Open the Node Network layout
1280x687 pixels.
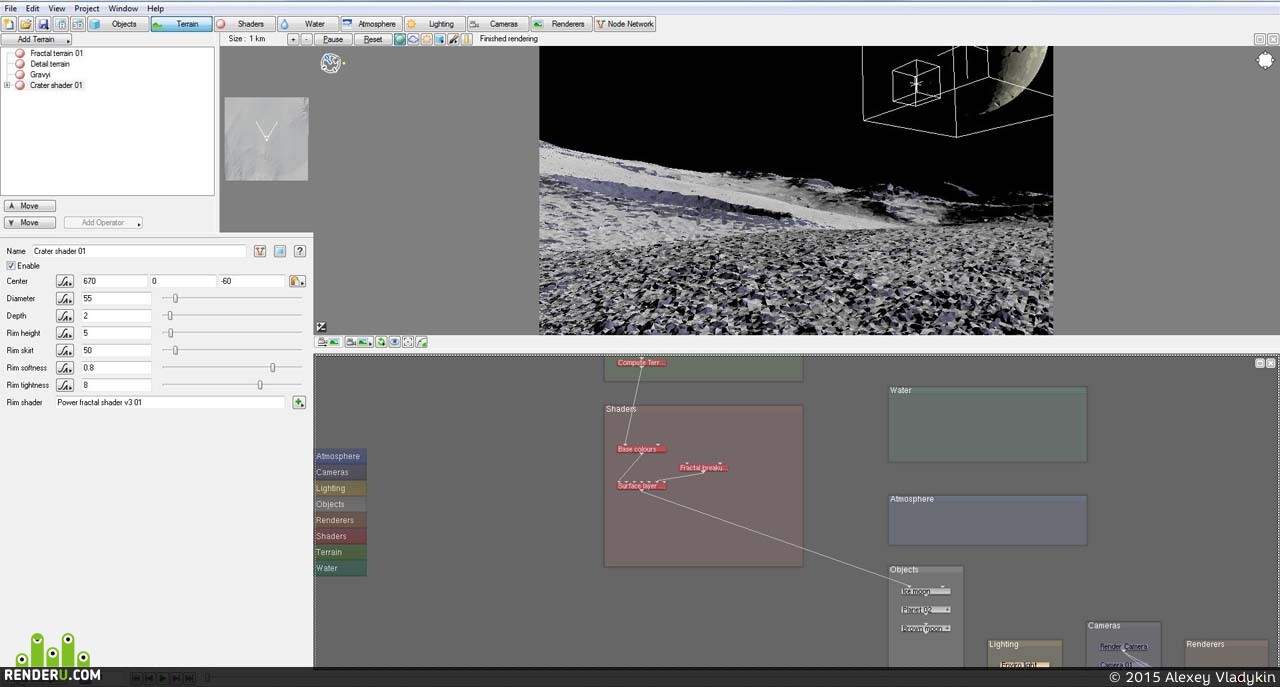click(x=625, y=24)
